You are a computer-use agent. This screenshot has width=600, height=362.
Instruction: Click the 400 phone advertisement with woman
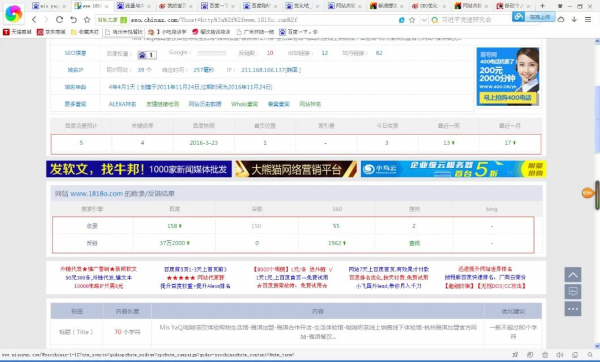507,76
